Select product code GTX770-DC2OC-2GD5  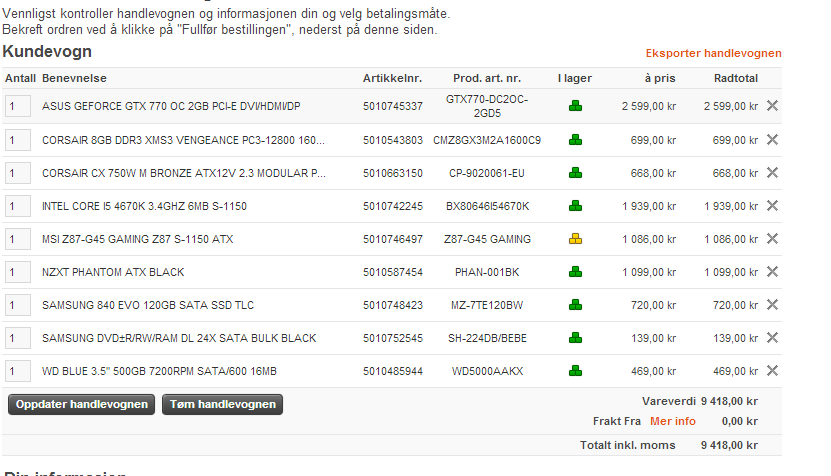pyautogui.click(x=487, y=106)
